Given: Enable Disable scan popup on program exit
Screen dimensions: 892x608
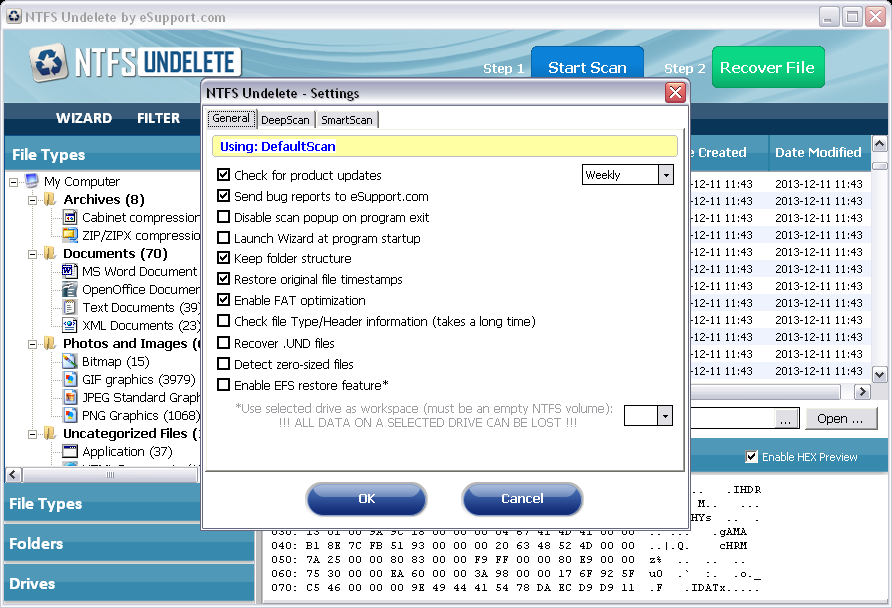Looking at the screenshot, I should click(x=224, y=217).
